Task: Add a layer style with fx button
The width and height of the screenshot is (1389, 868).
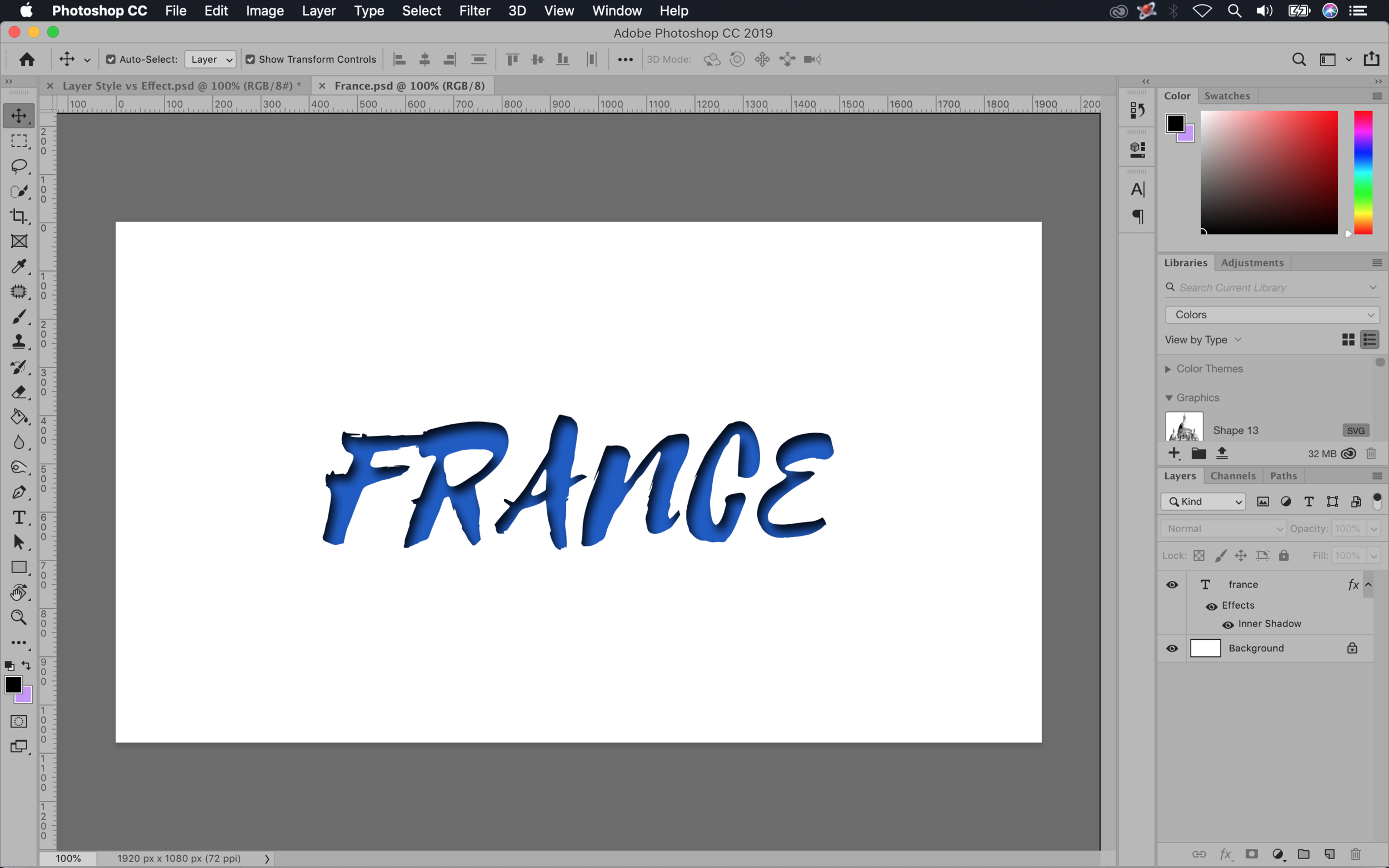Action: [x=1225, y=854]
